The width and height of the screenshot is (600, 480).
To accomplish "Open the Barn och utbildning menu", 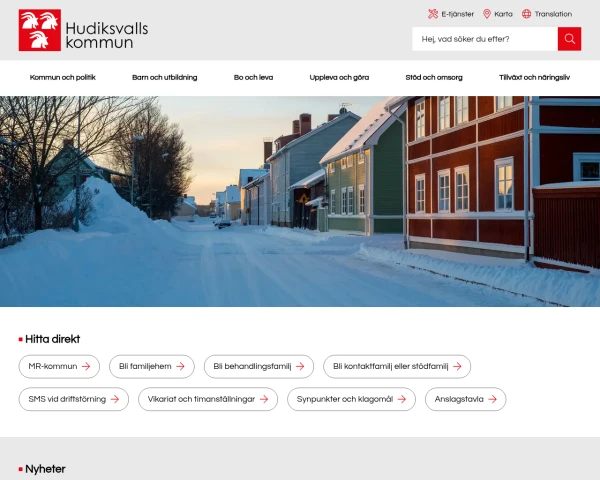I will coord(165,77).
